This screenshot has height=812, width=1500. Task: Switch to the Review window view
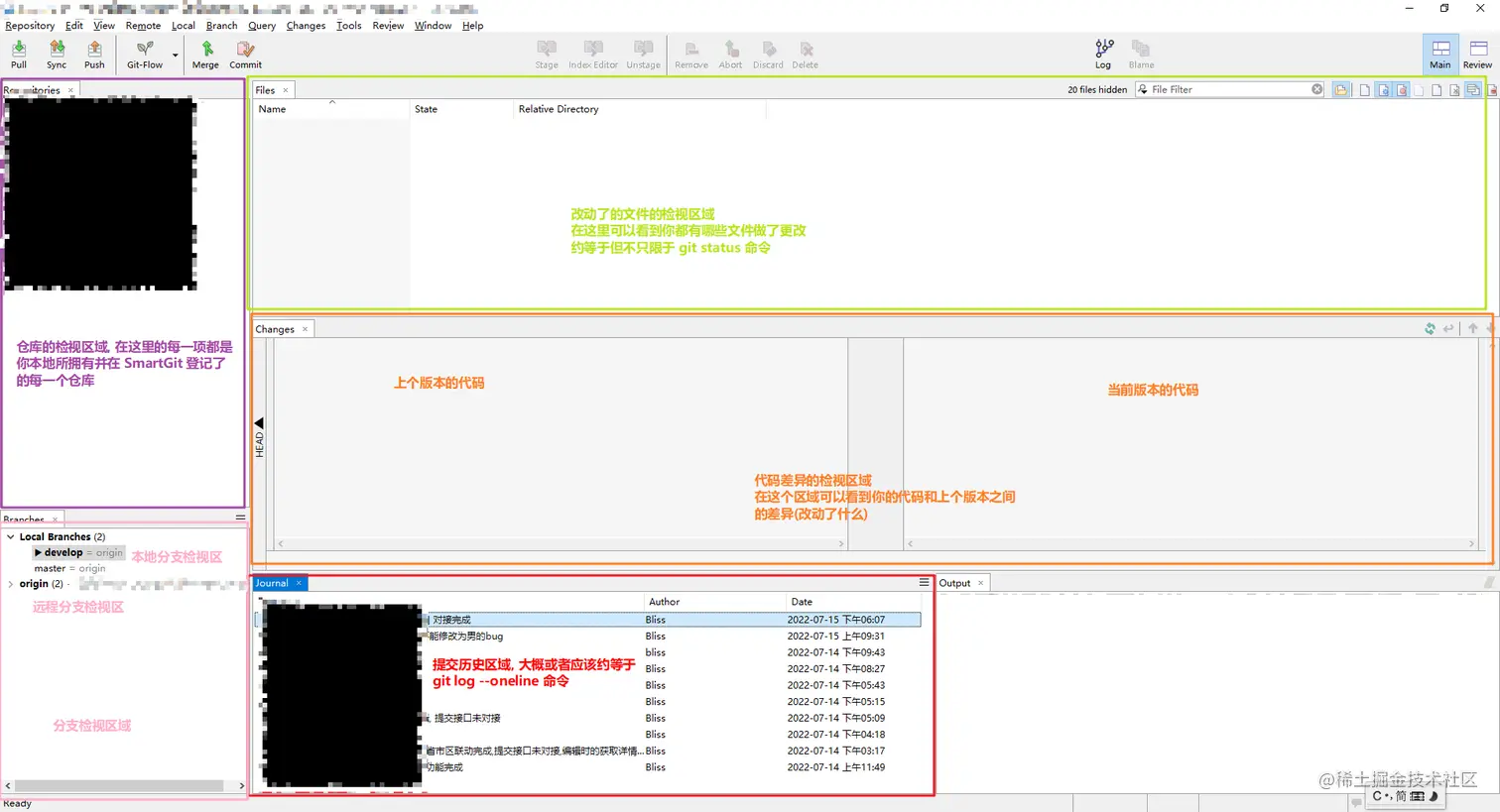point(1475,54)
